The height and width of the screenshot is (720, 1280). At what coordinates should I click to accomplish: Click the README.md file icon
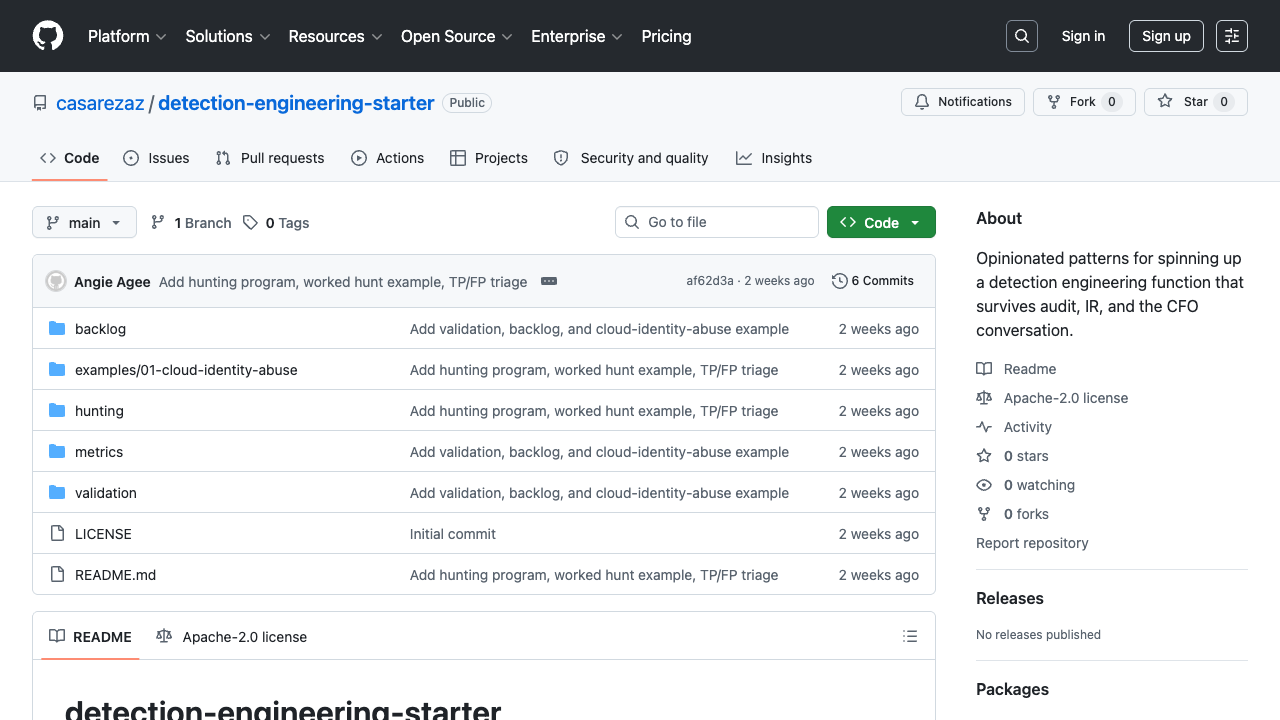coord(57,575)
